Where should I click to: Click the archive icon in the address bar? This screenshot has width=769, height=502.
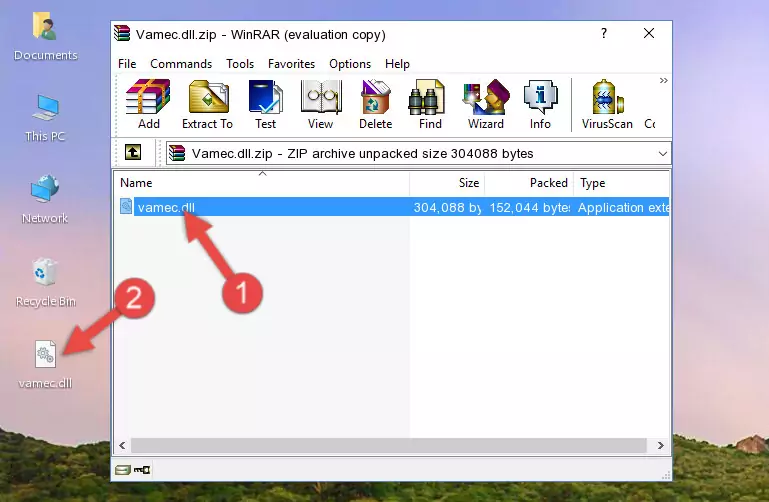(x=177, y=153)
